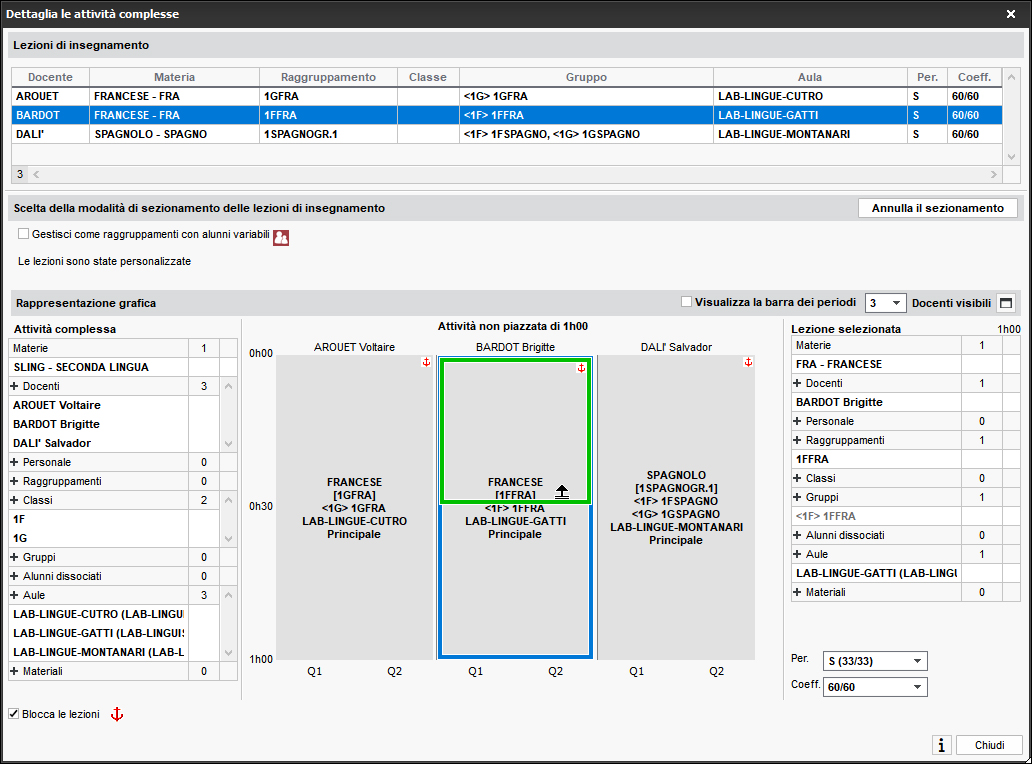
Task: Expand Aule in Lezione selezionata panel
Action: coord(797,555)
